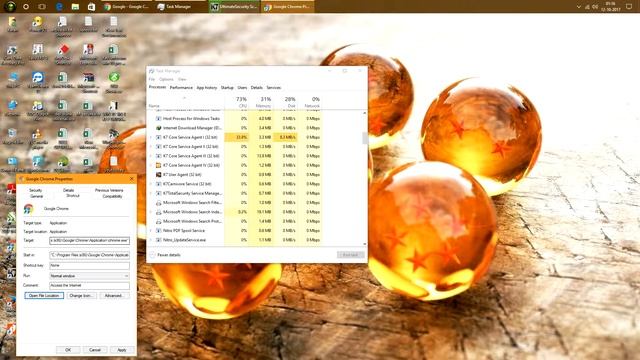Click the K7 User Agent process icon
Screen dimensions: 640x360
pos(158,175)
